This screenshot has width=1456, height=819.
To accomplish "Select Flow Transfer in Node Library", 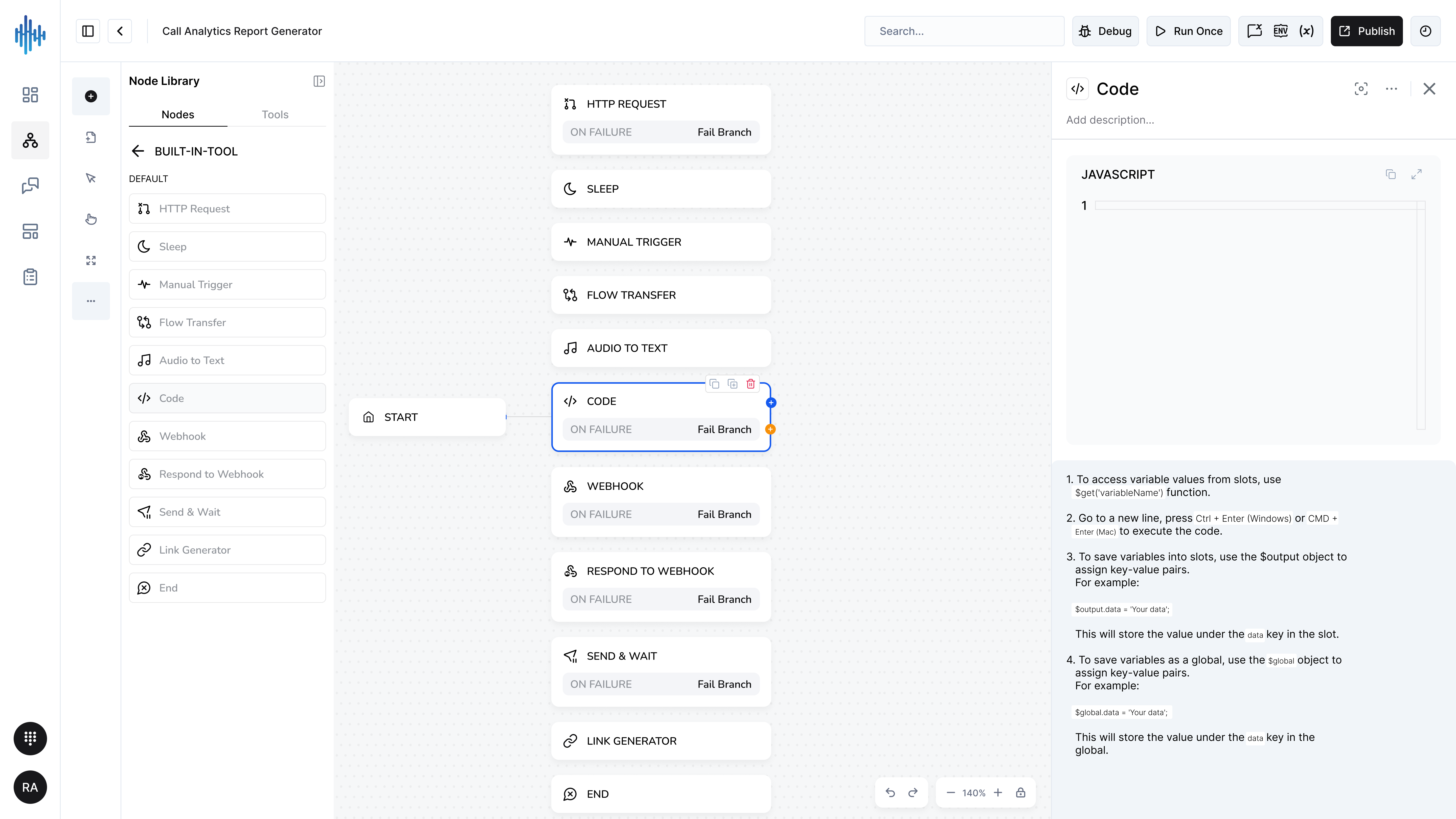I will coord(227,322).
